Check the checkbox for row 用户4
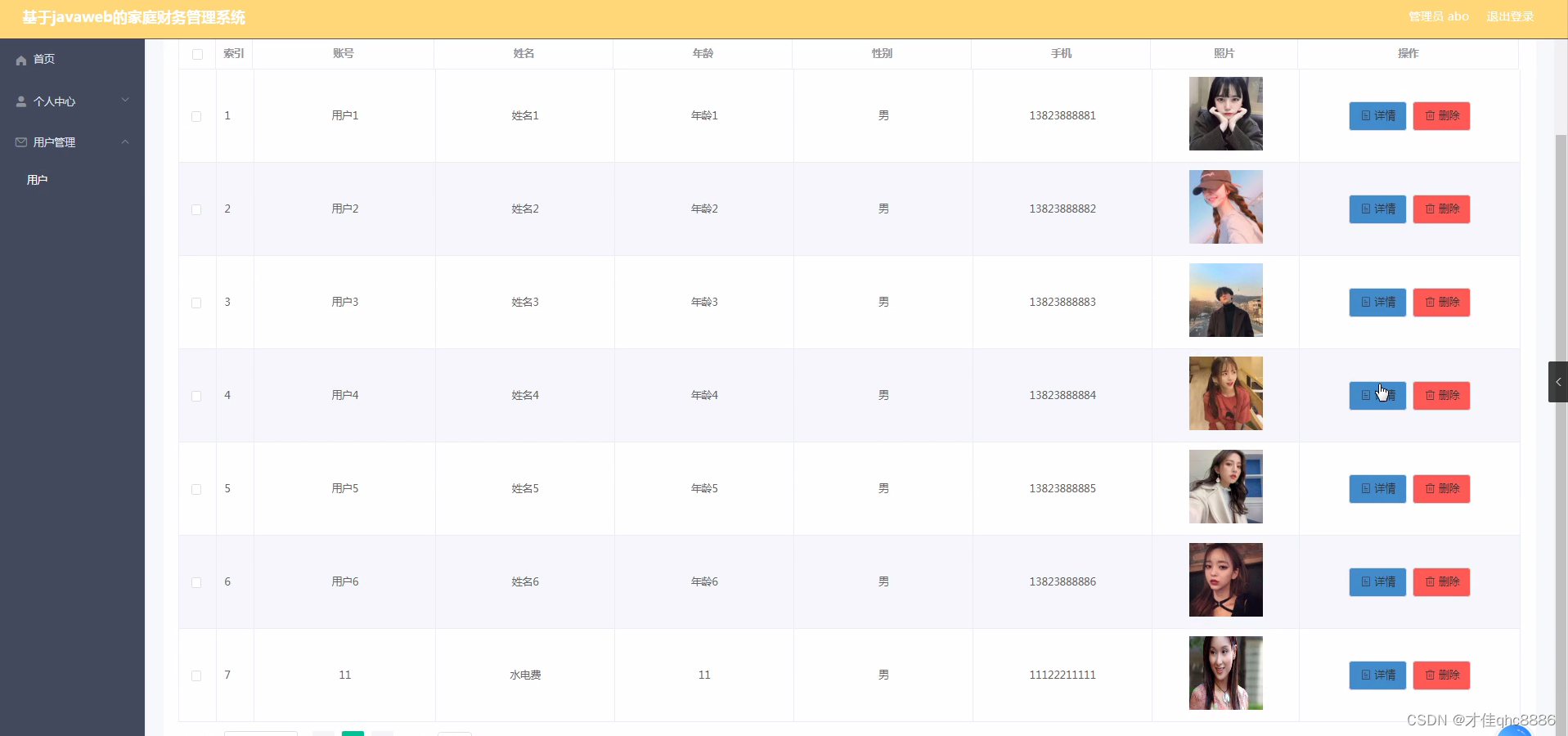The width and height of the screenshot is (1568, 736). [196, 396]
